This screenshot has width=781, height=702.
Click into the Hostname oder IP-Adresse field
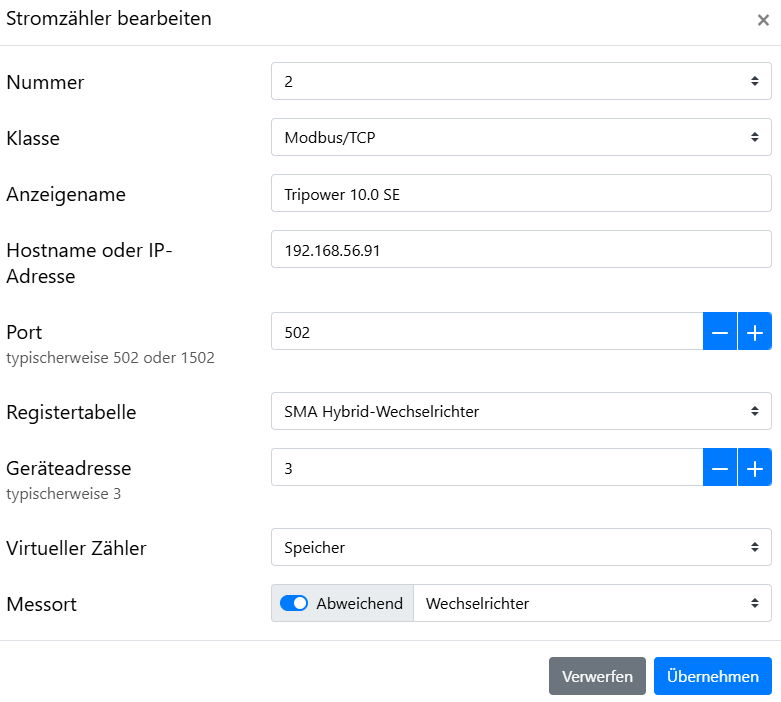click(x=521, y=249)
